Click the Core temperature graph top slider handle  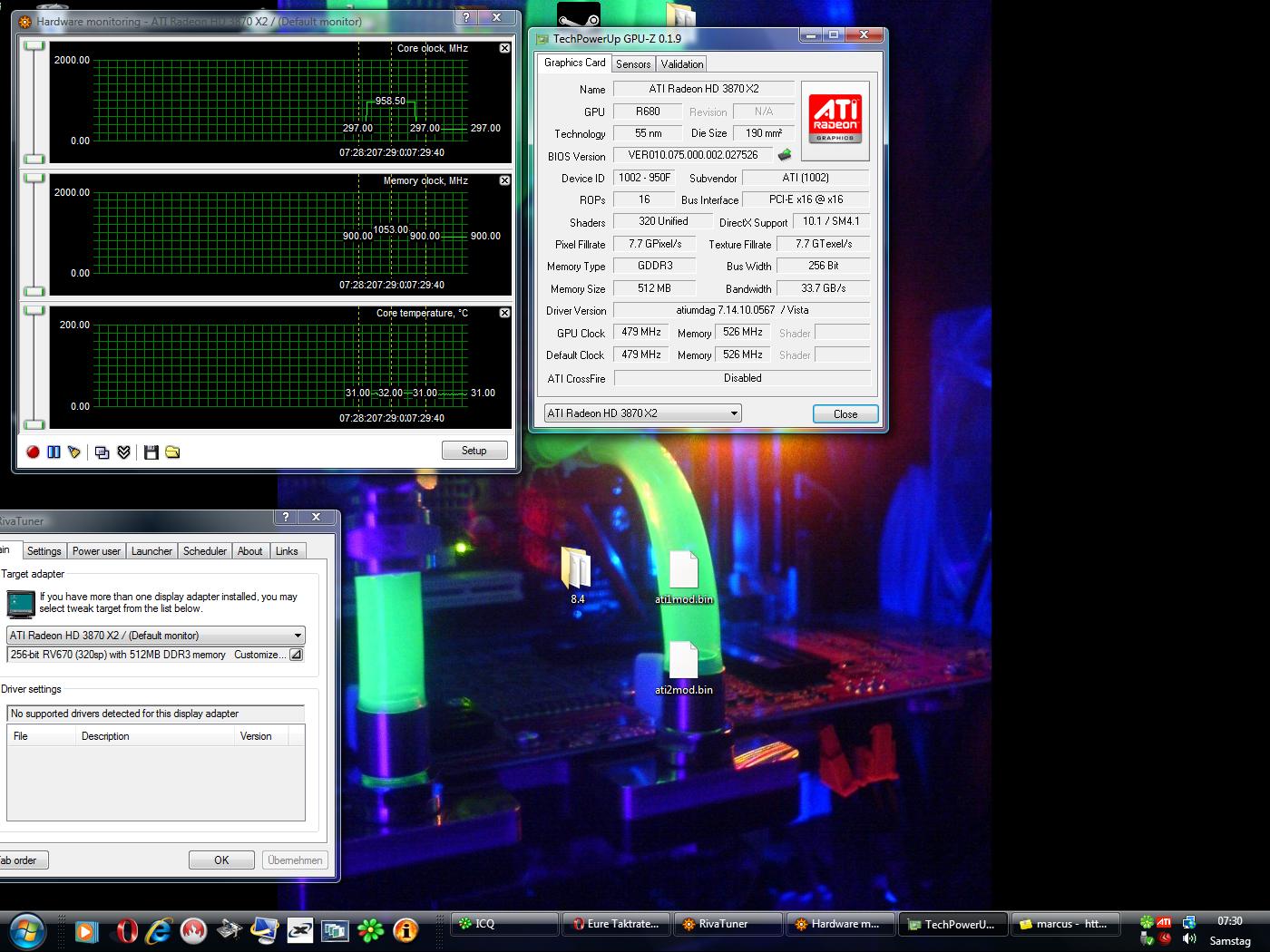tap(34, 310)
